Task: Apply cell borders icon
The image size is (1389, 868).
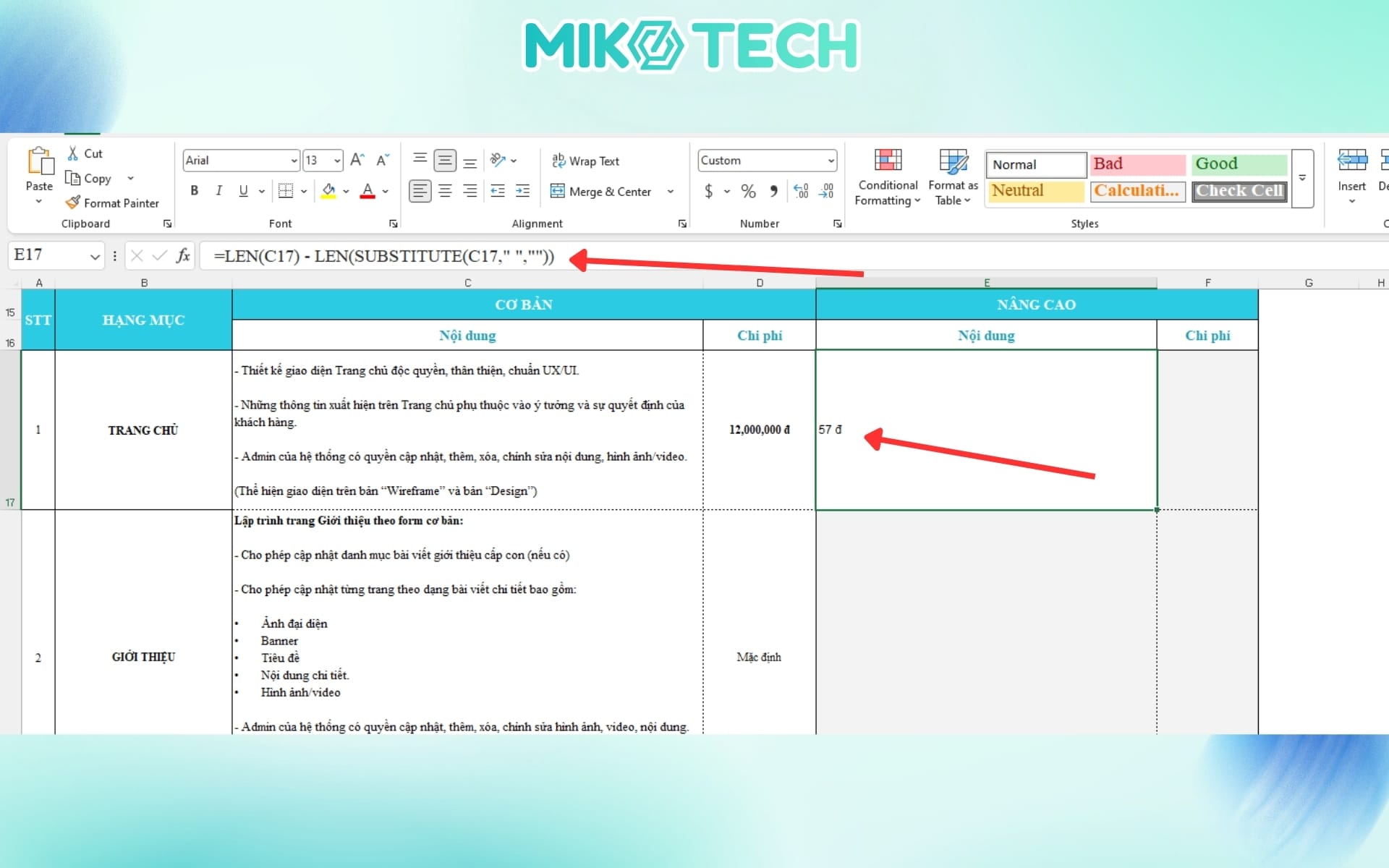Action: tap(286, 191)
